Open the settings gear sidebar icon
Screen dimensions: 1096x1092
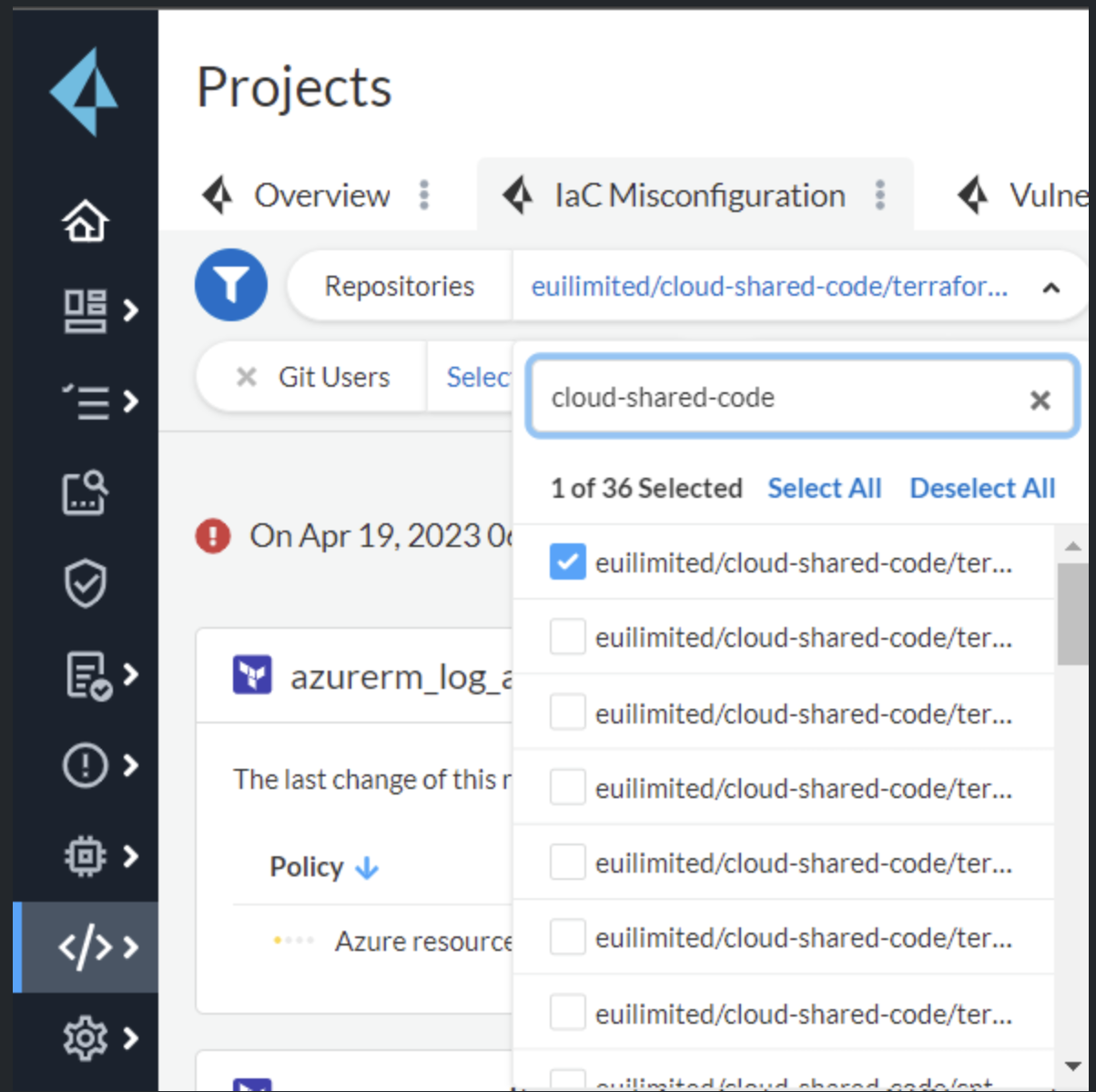coord(85,1038)
